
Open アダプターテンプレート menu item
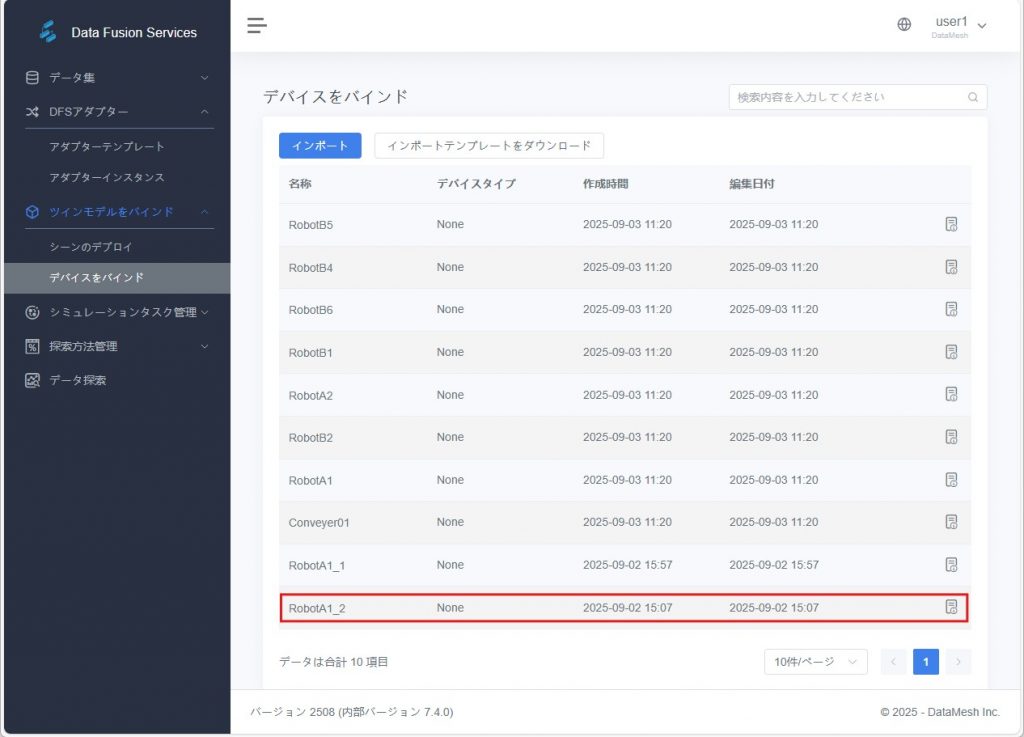click(x=107, y=146)
